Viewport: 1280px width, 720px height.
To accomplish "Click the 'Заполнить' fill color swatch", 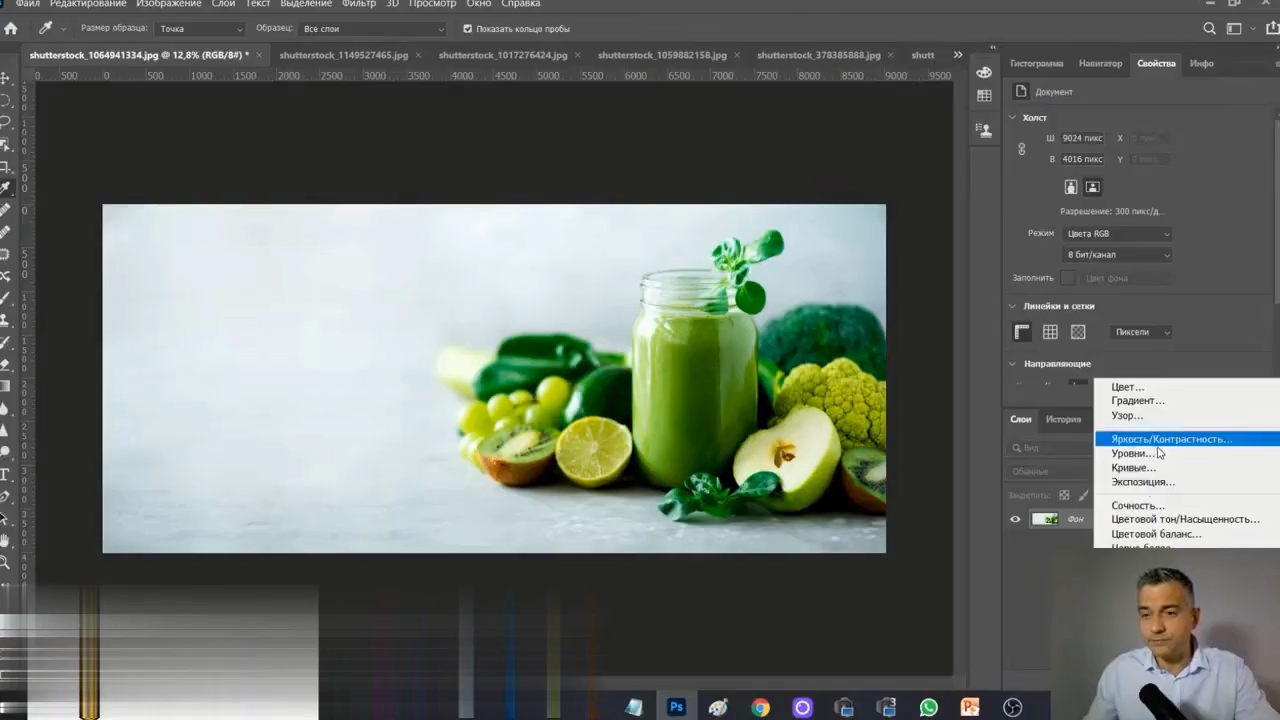I will click(x=1069, y=278).
